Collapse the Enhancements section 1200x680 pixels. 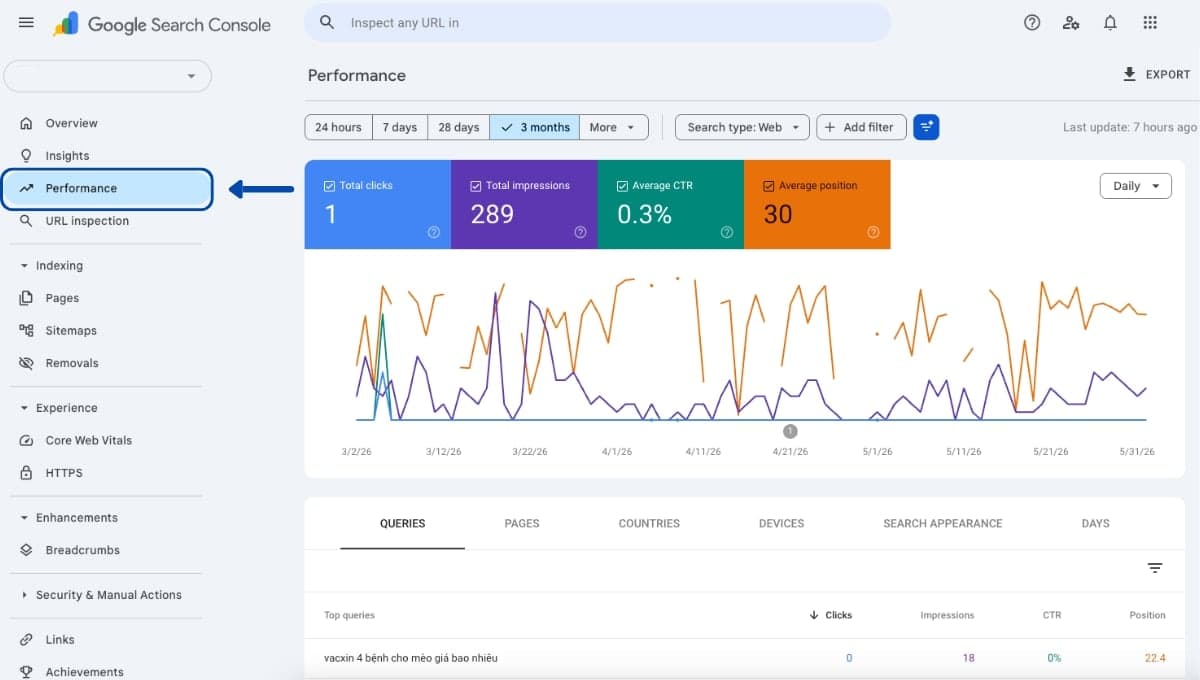coord(24,518)
